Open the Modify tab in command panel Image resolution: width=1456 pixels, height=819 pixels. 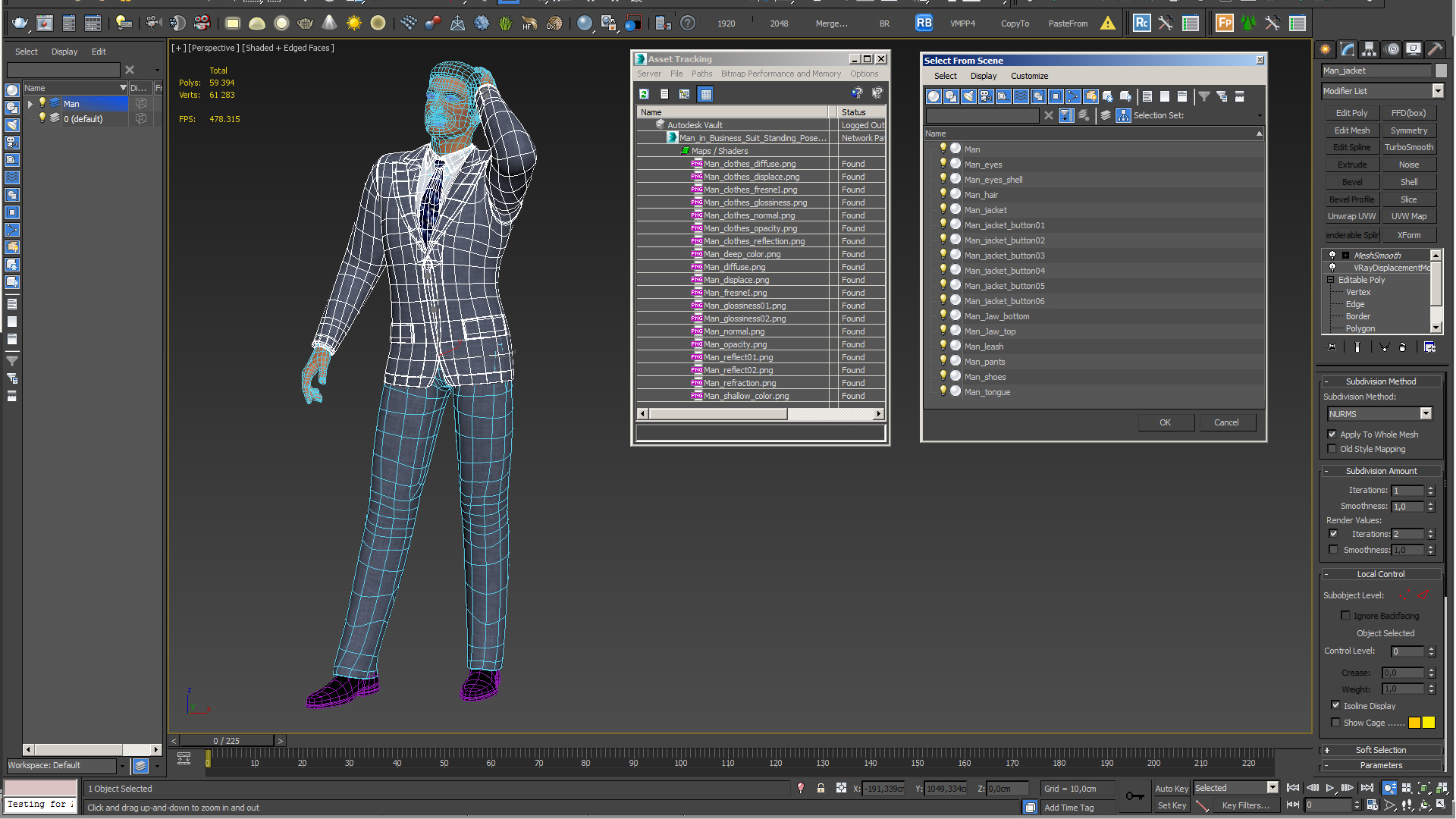coord(1348,49)
